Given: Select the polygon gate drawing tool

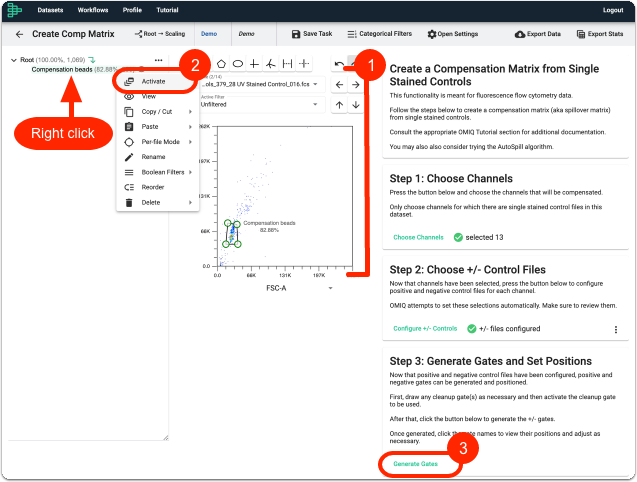Looking at the screenshot, I should pos(221,64).
